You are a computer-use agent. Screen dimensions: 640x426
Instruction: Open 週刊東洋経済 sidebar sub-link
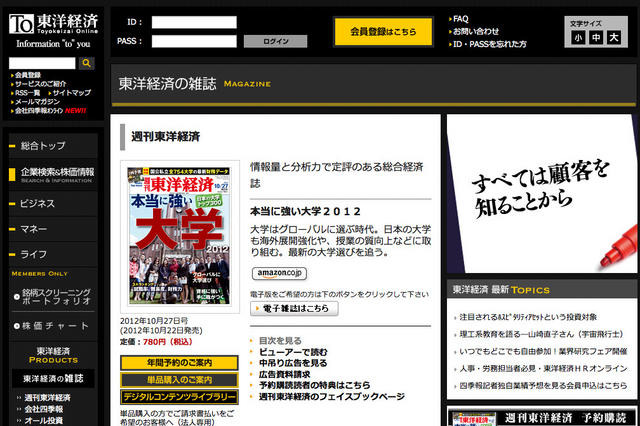click(47, 397)
